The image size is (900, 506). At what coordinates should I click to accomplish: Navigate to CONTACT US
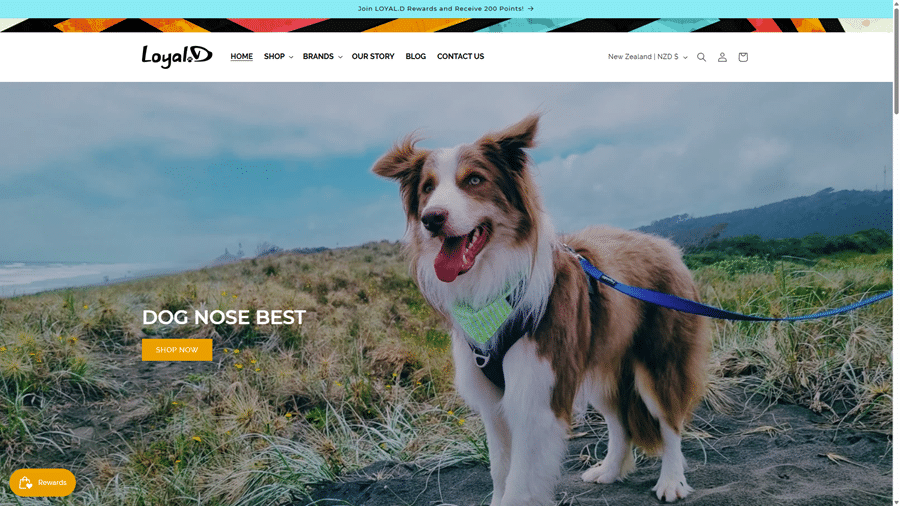pyautogui.click(x=460, y=56)
